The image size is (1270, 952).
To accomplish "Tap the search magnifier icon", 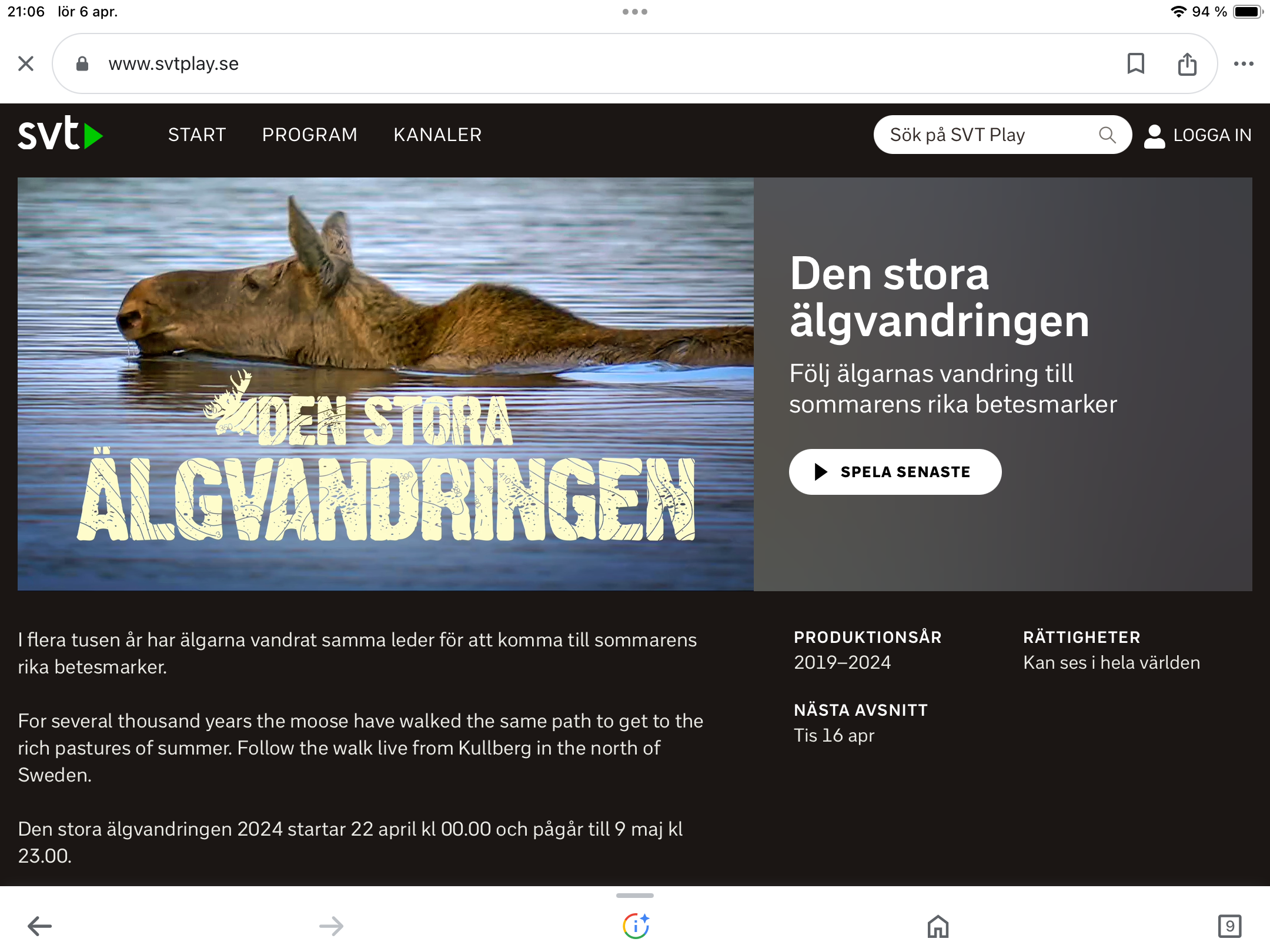I will coord(1107,135).
